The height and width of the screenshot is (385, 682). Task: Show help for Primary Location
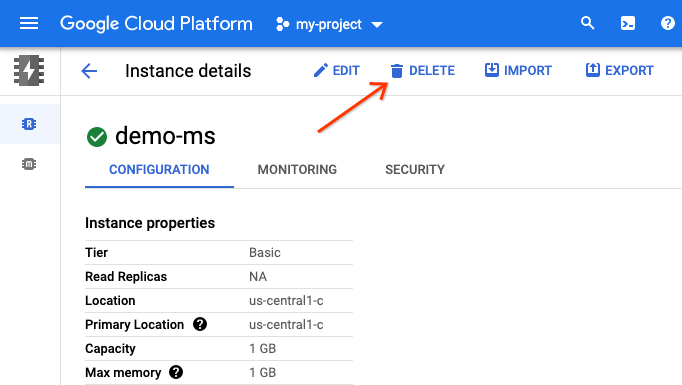pyautogui.click(x=200, y=324)
